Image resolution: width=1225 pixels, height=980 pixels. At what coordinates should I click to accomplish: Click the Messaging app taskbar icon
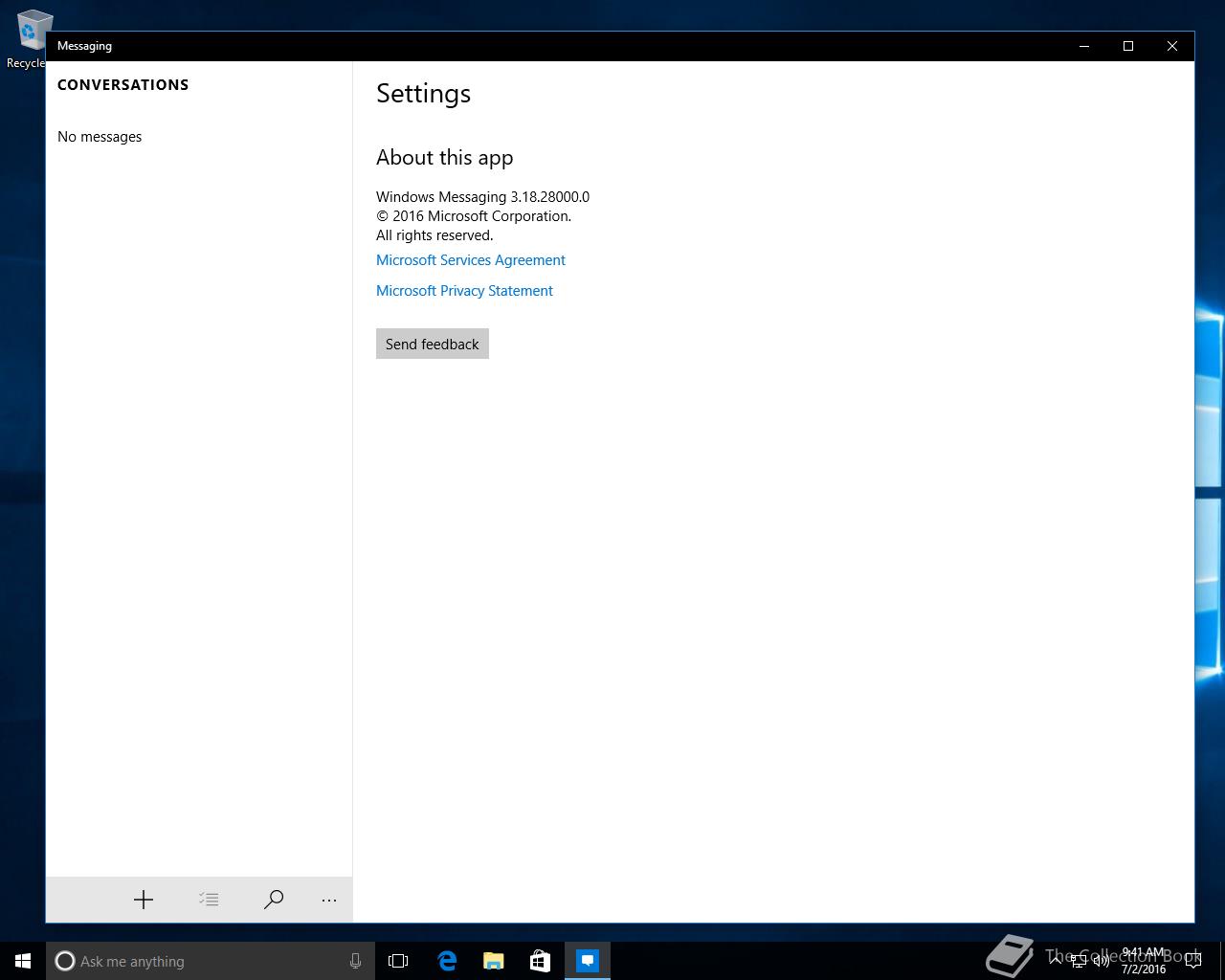(x=588, y=961)
